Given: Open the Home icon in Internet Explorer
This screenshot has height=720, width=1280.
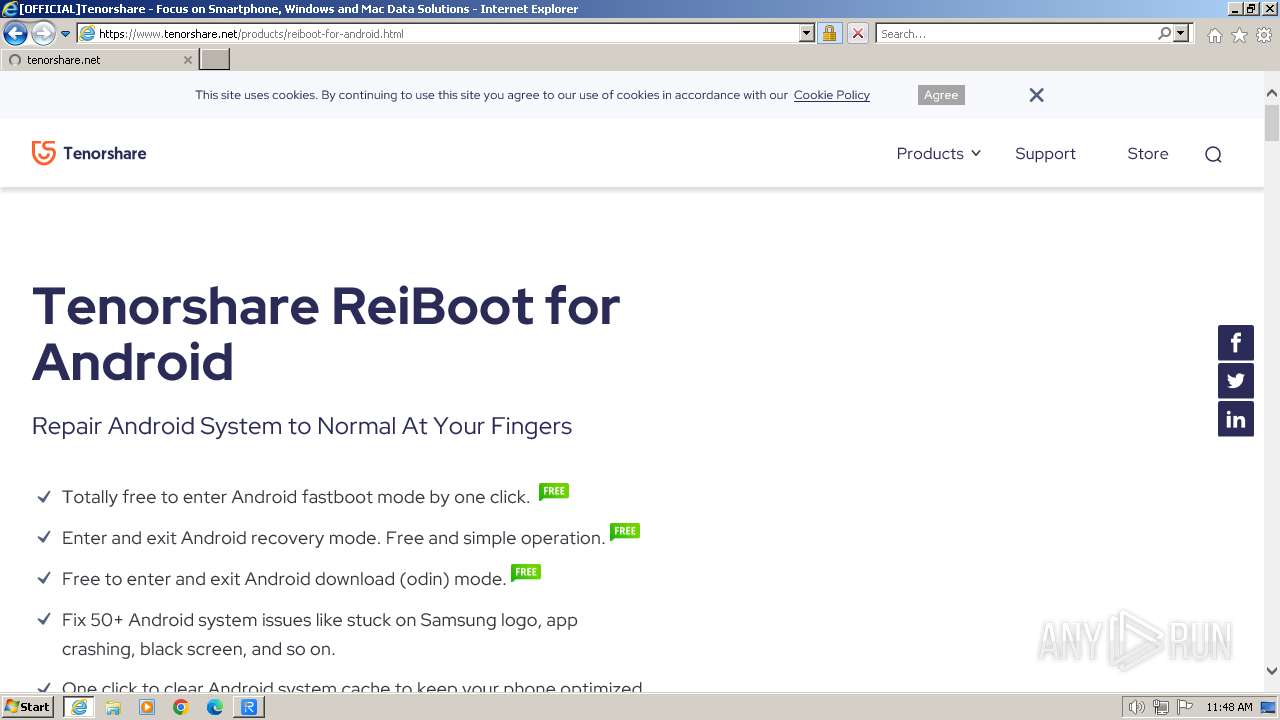Looking at the screenshot, I should click(1214, 35).
